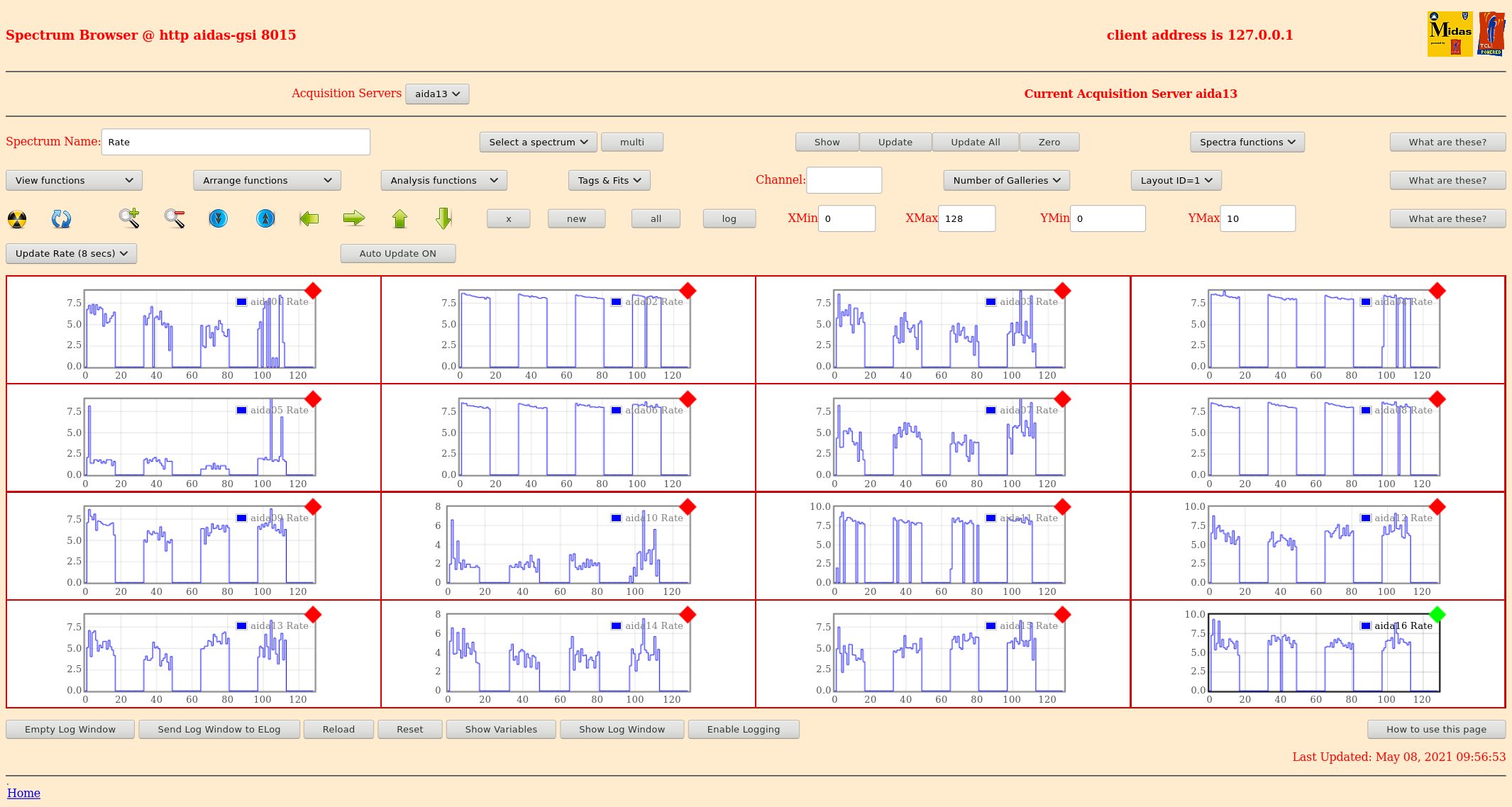Screen dimensions: 1512x807
Task: Follow the Home link
Action: coord(23,793)
